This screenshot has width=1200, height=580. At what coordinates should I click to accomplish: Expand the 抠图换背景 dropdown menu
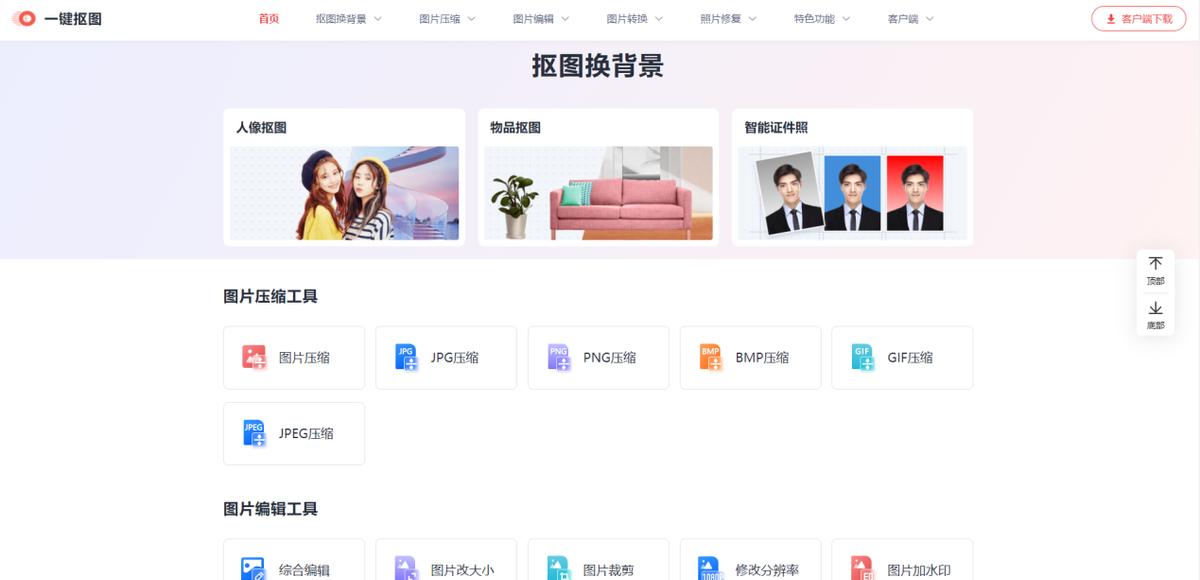pyautogui.click(x=340, y=18)
